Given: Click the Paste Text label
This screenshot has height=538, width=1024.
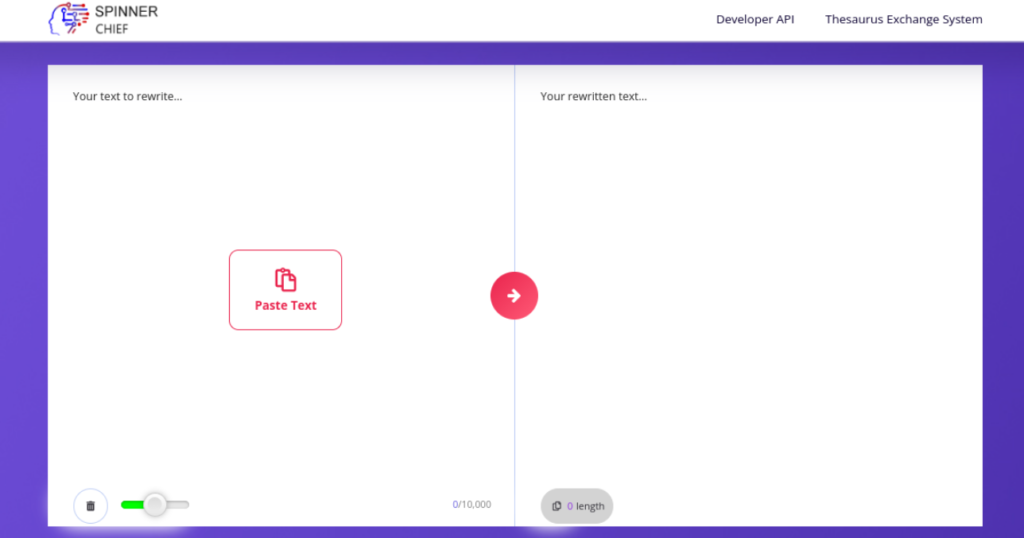Looking at the screenshot, I should [285, 306].
